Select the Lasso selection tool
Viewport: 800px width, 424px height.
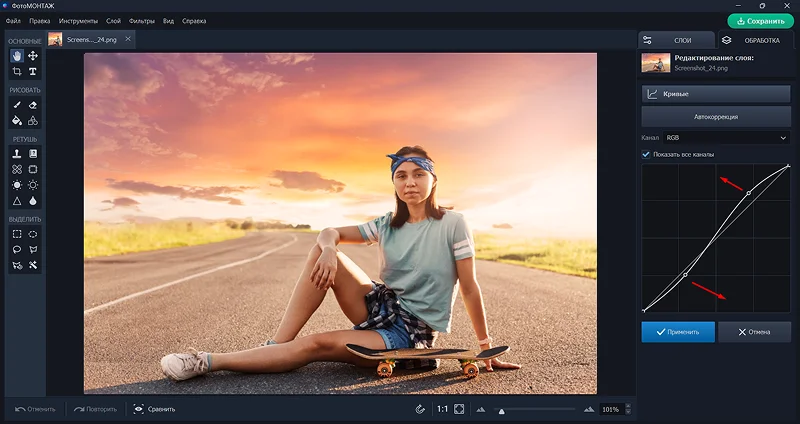(17, 250)
